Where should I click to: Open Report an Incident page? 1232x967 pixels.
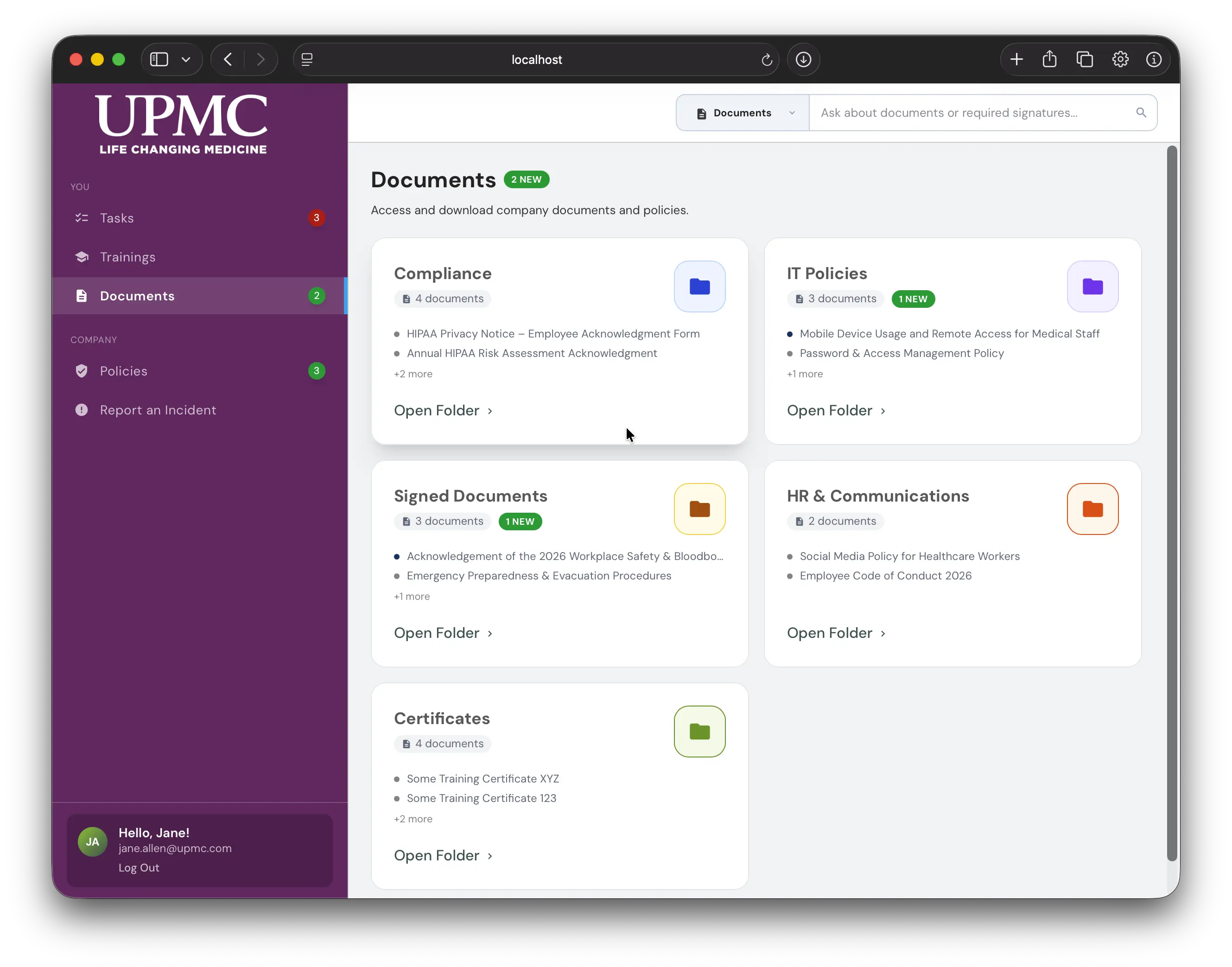click(200, 410)
